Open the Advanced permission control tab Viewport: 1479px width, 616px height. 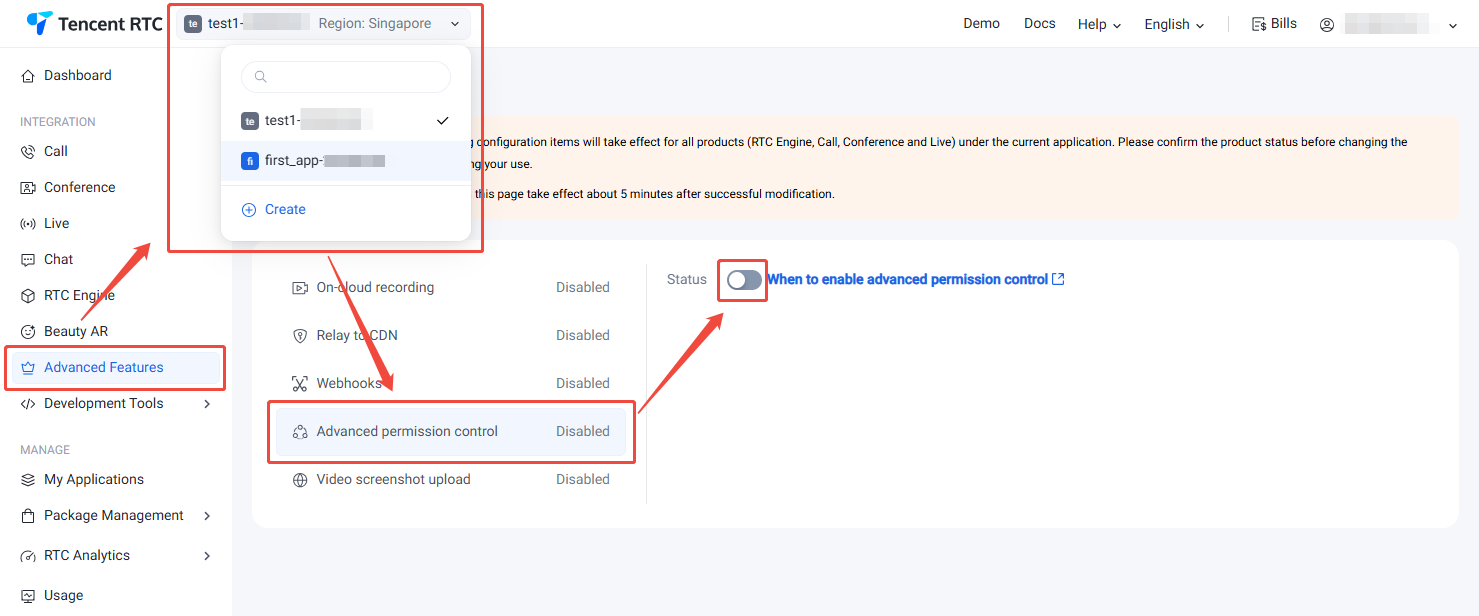pos(407,432)
